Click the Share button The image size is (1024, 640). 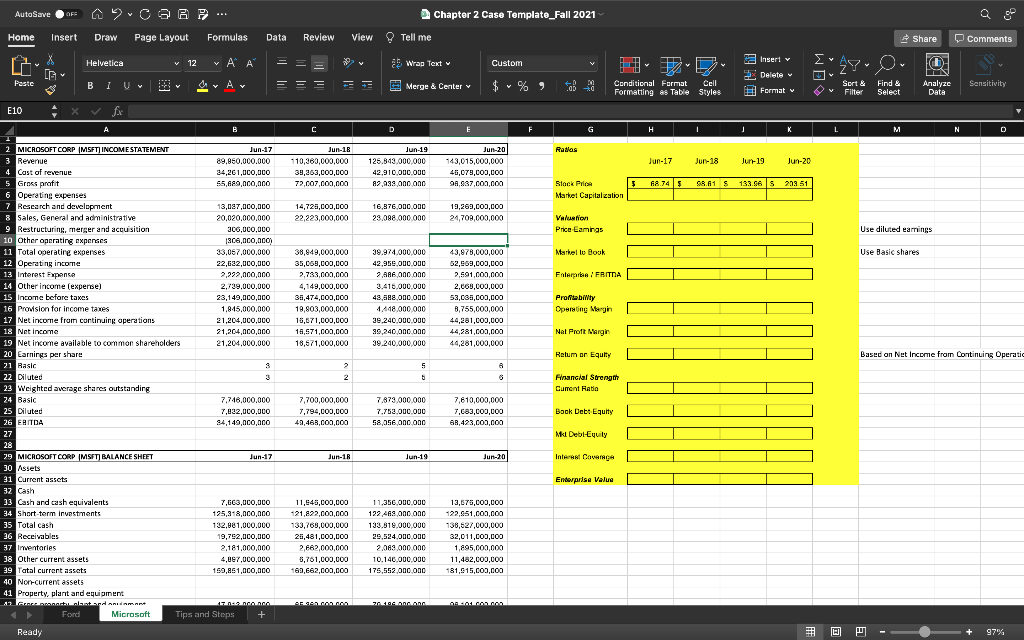tap(917, 38)
